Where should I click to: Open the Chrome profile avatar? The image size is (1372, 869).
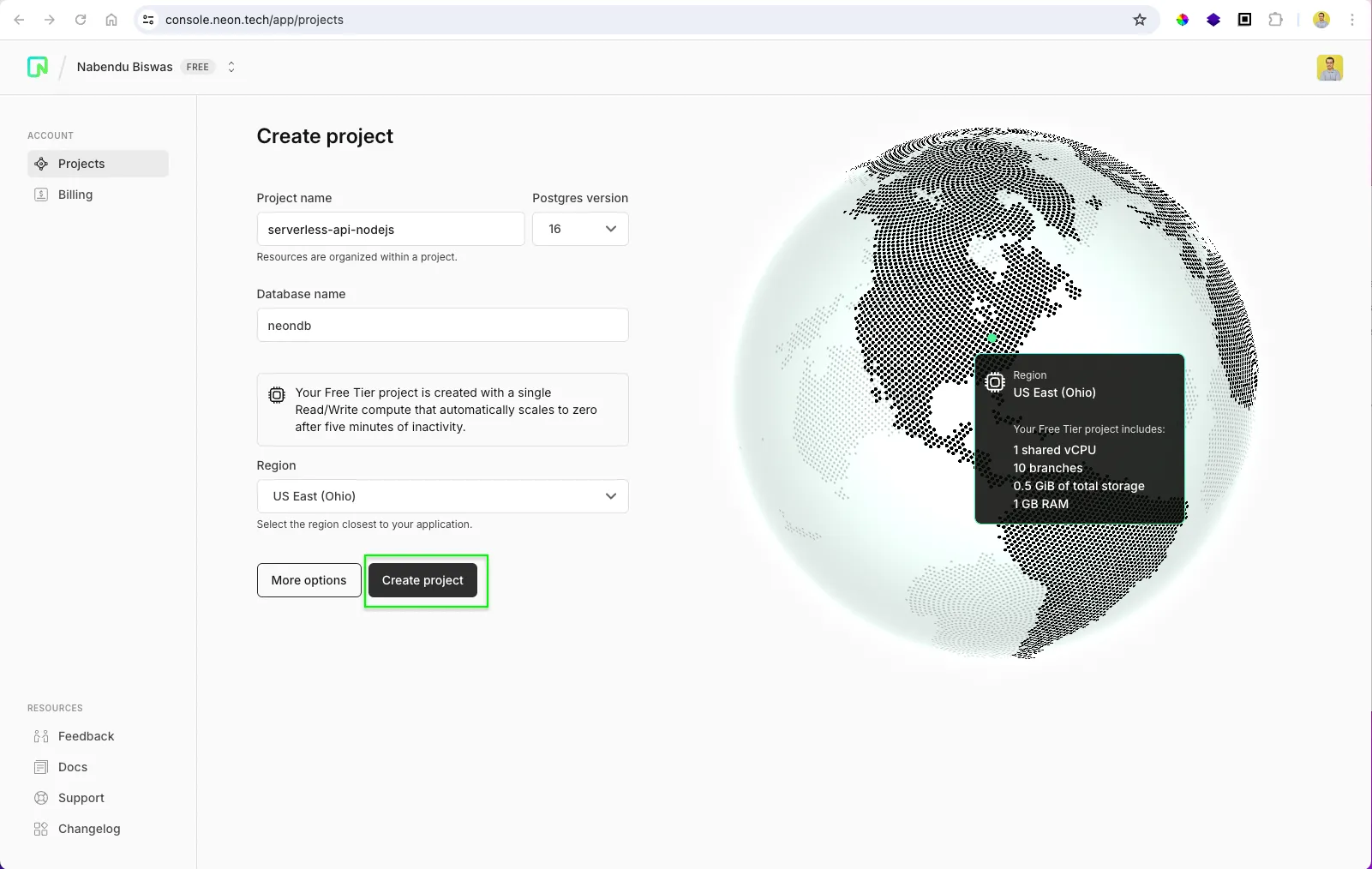[x=1321, y=20]
